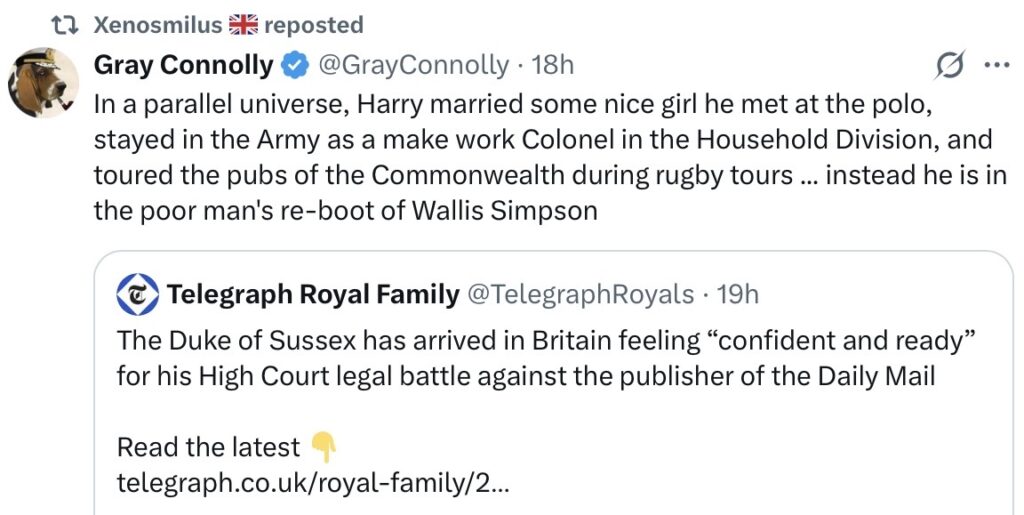Screen dimensions: 1024x515
Task: Open the Xenosmilus profile link
Action: [156, 24]
